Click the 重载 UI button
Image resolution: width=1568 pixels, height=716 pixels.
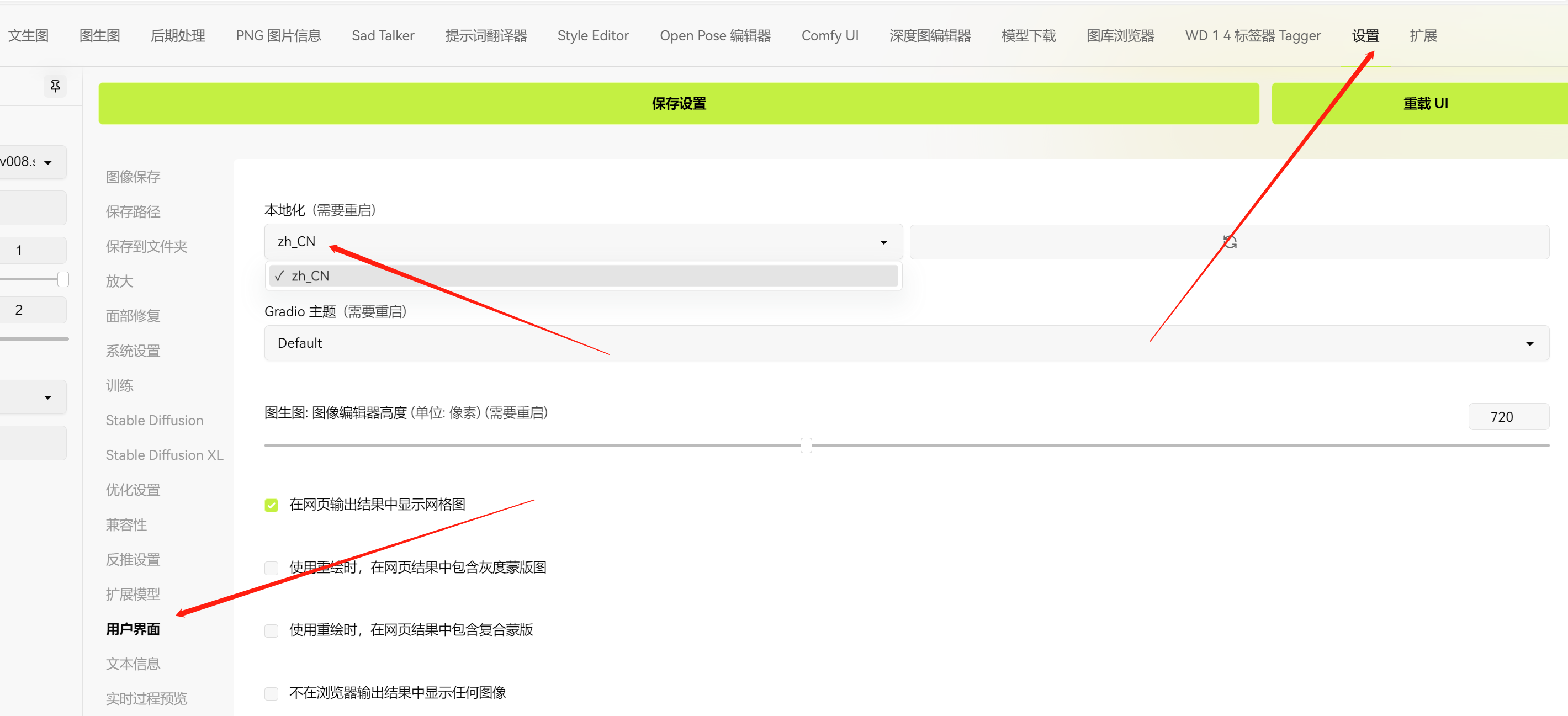click(x=1426, y=103)
